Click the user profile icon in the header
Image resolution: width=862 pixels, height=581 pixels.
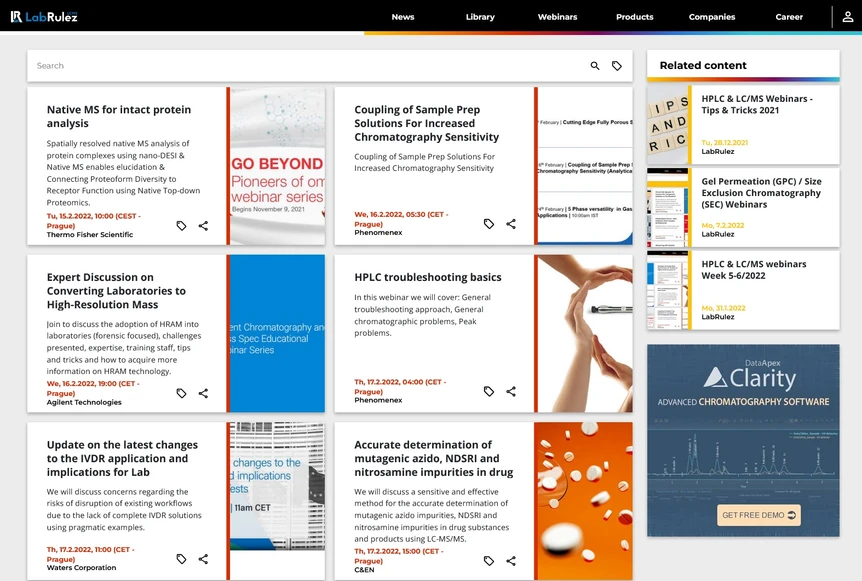click(845, 17)
